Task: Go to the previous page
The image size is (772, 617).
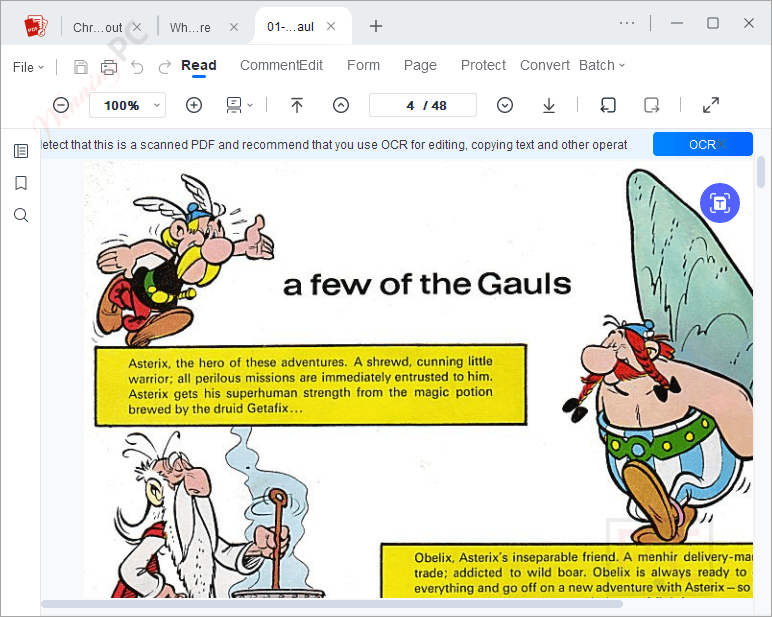Action: pos(341,105)
